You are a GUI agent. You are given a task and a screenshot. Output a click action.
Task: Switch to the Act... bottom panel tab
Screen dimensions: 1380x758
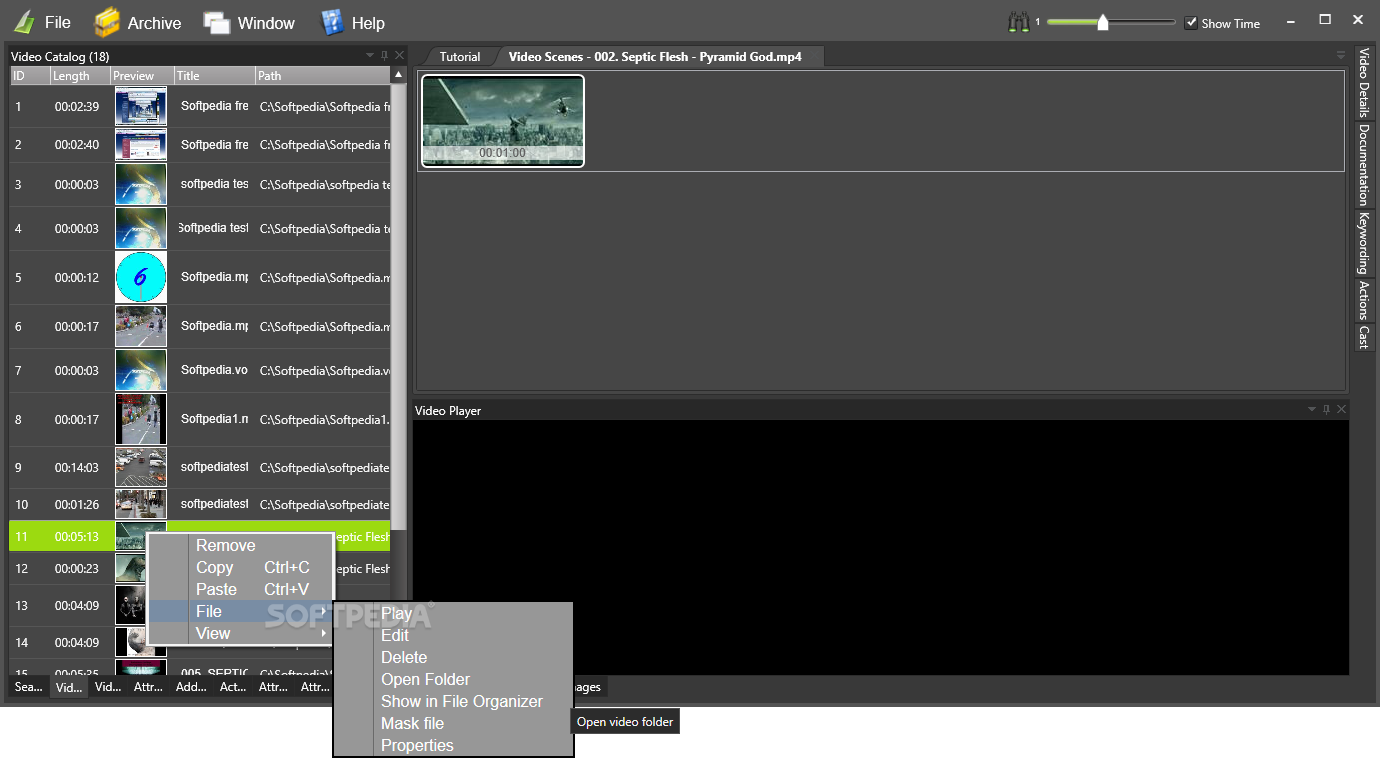tap(233, 687)
